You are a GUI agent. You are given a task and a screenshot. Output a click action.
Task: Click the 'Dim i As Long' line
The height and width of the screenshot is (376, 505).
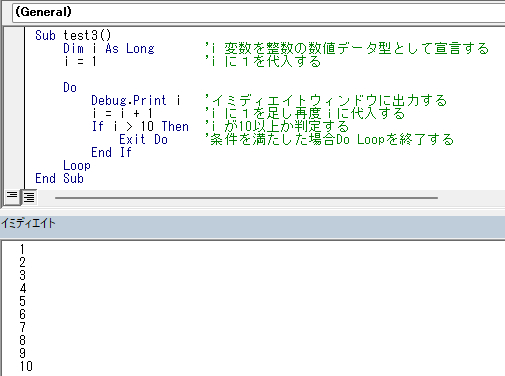click(109, 48)
